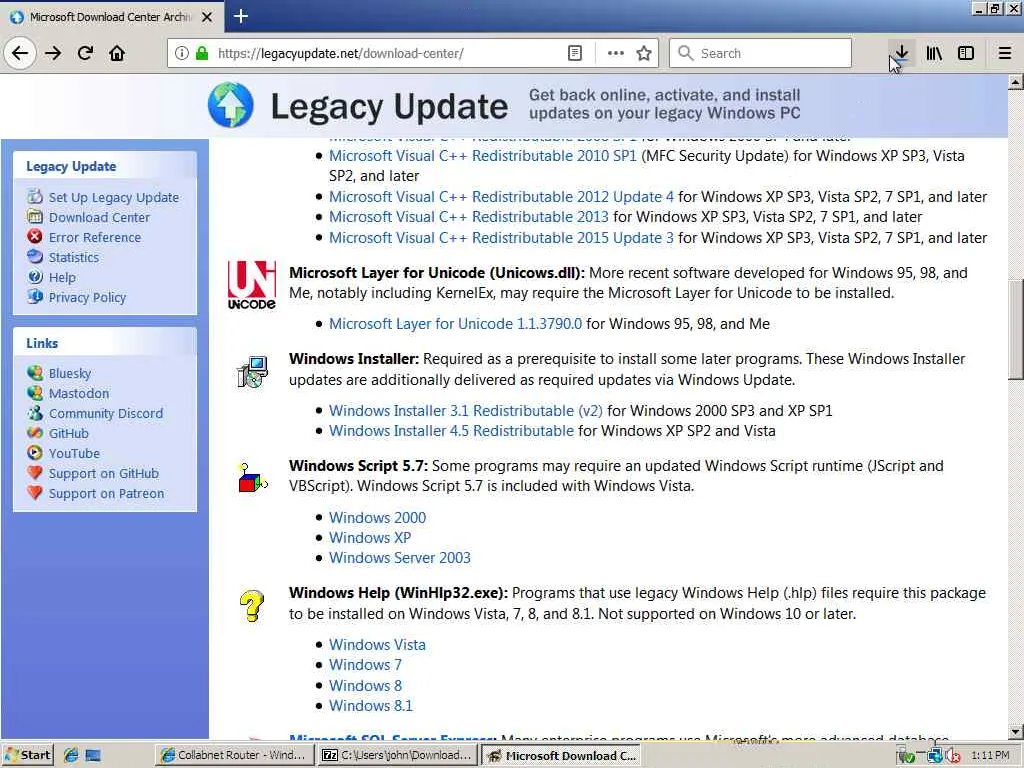Open the browser Home page icon

(117, 53)
